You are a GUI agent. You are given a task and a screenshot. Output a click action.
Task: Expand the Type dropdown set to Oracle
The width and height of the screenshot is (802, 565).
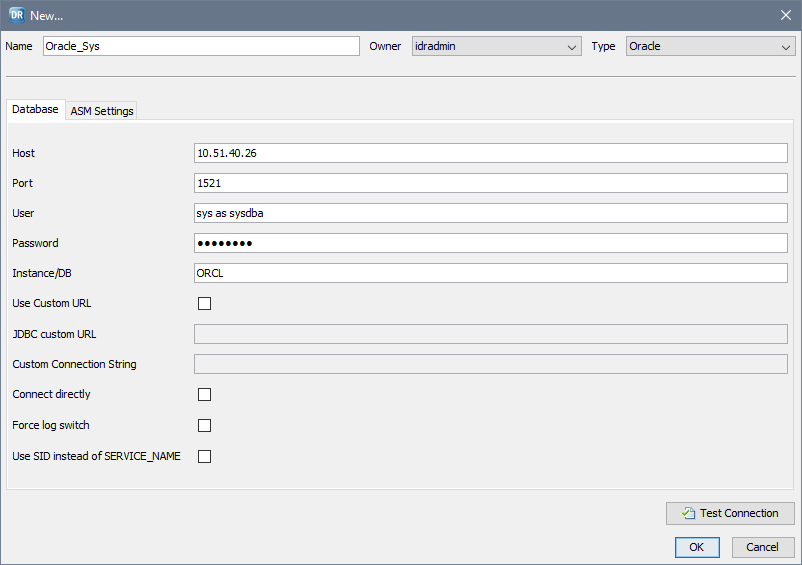point(710,46)
